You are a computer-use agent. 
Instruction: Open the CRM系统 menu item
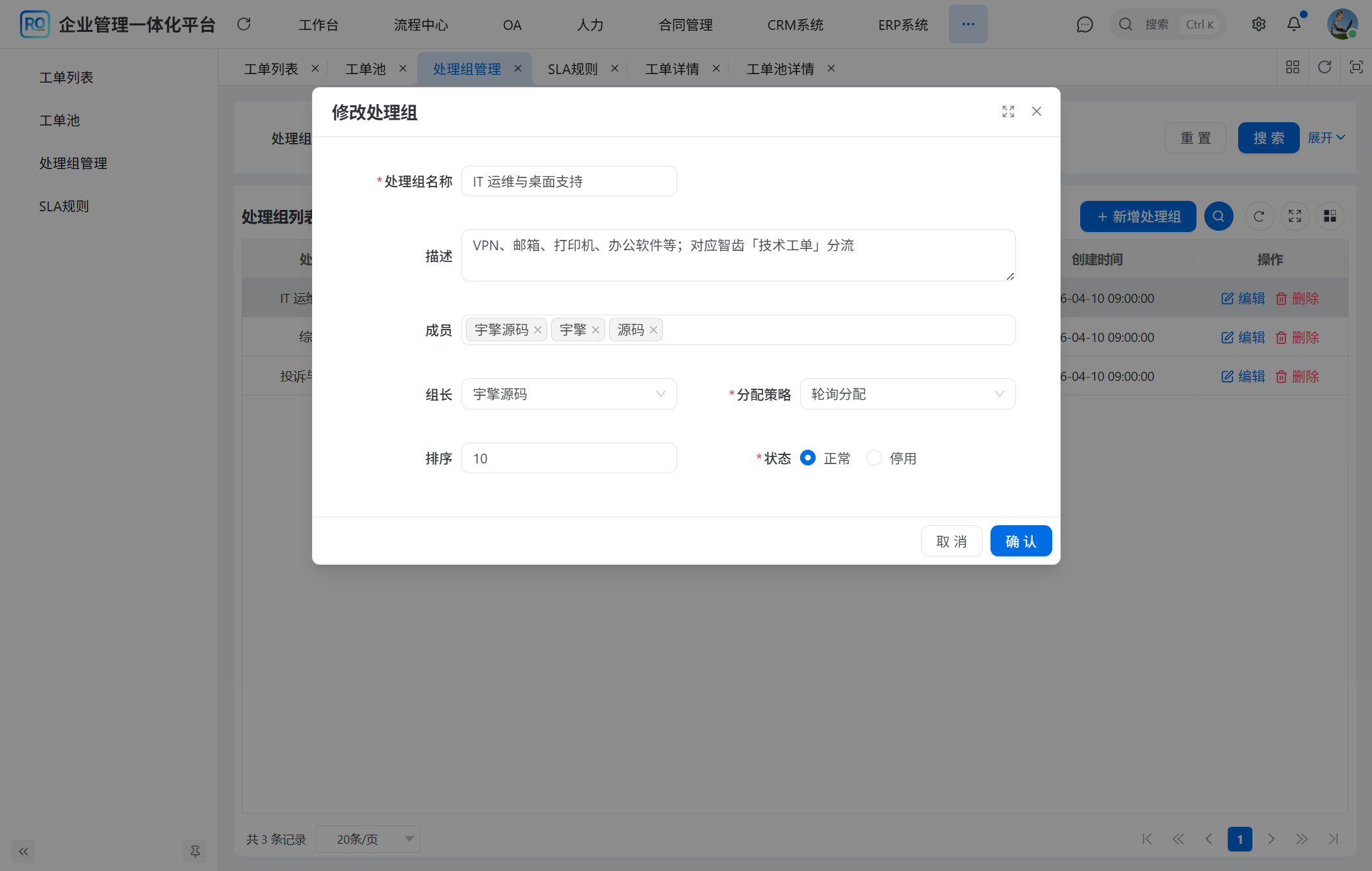coord(796,25)
